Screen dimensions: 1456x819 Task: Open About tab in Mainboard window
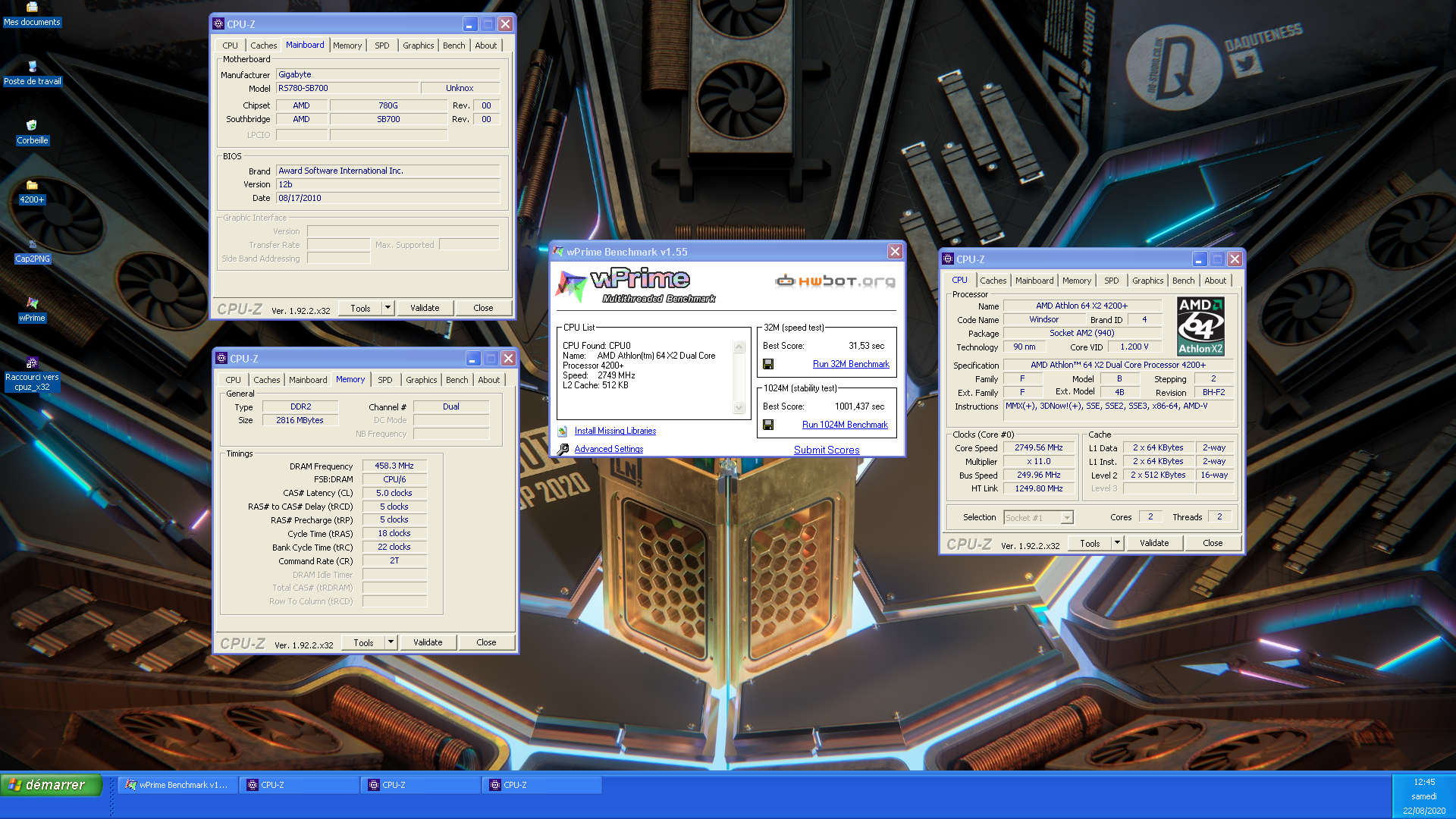click(x=486, y=45)
